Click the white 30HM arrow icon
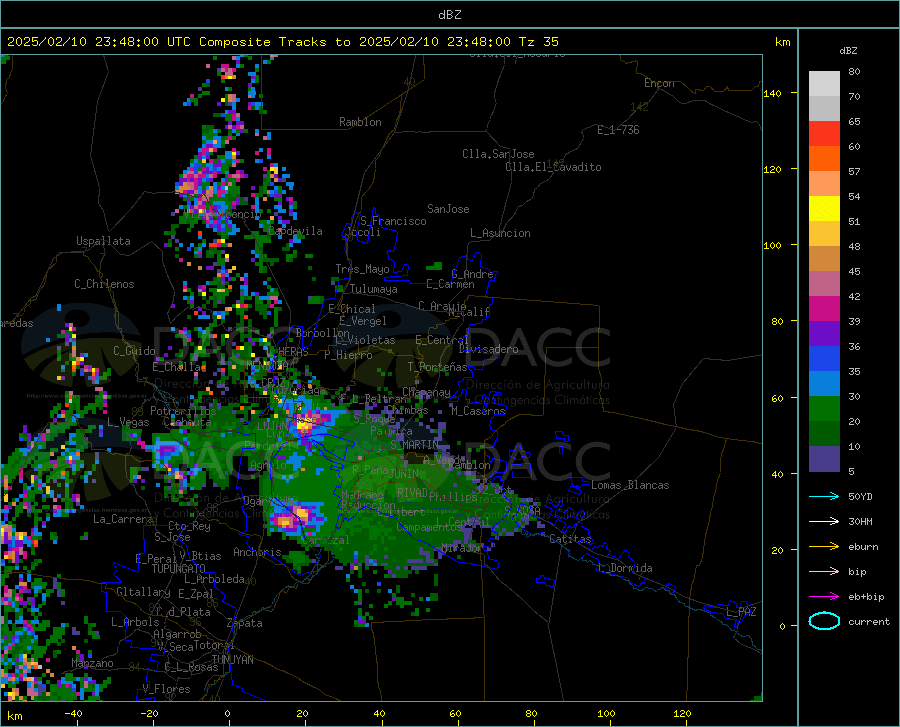 coord(824,521)
